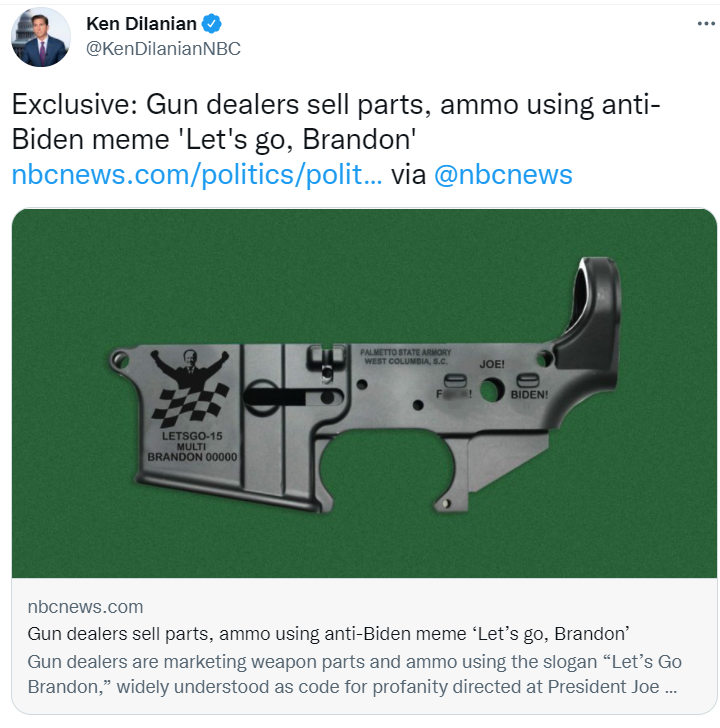
Task: Click Ken Dilanian's profile avatar
Action: click(41, 37)
